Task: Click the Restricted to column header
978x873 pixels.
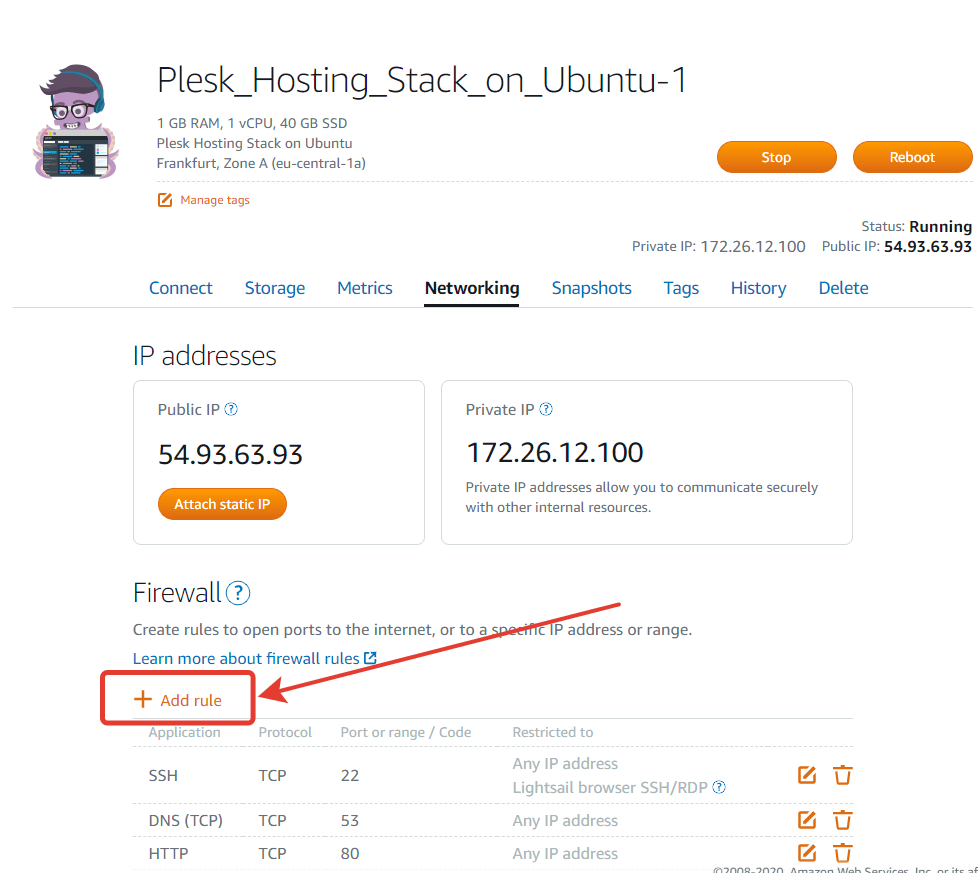Action: (x=553, y=732)
